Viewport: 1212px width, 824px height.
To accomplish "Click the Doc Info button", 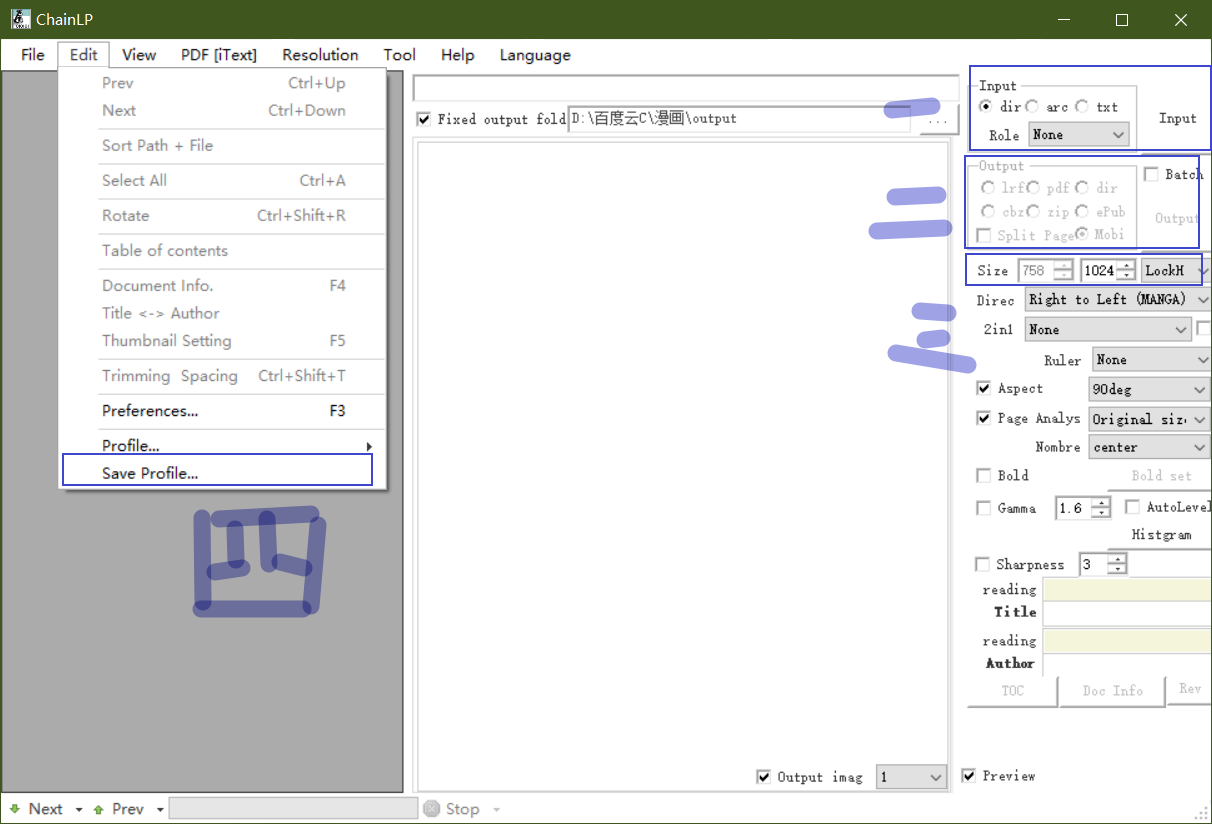I will click(1113, 691).
